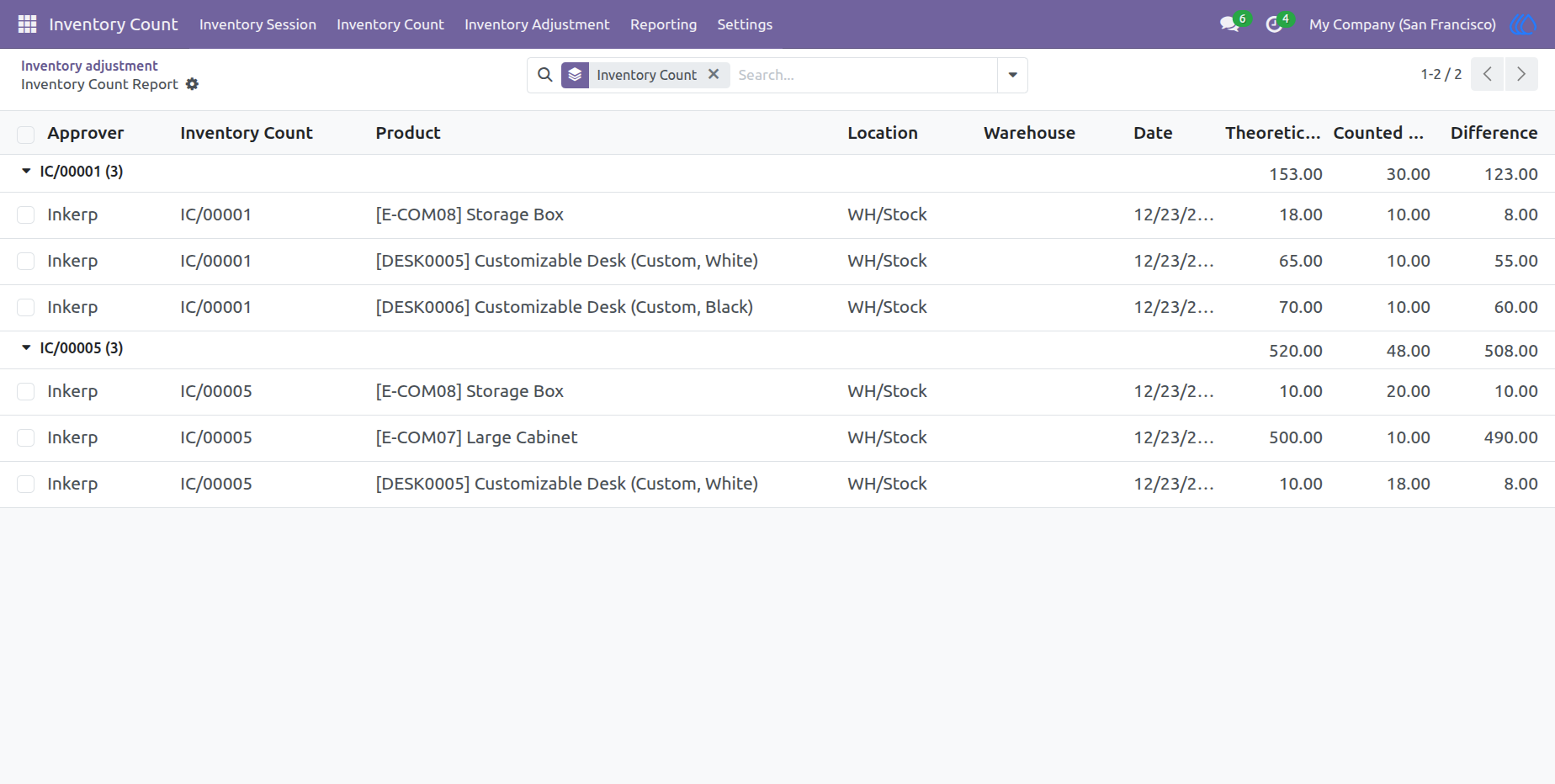Toggle the select-all checkbox in header
Image resolution: width=1555 pixels, height=784 pixels.
point(26,134)
